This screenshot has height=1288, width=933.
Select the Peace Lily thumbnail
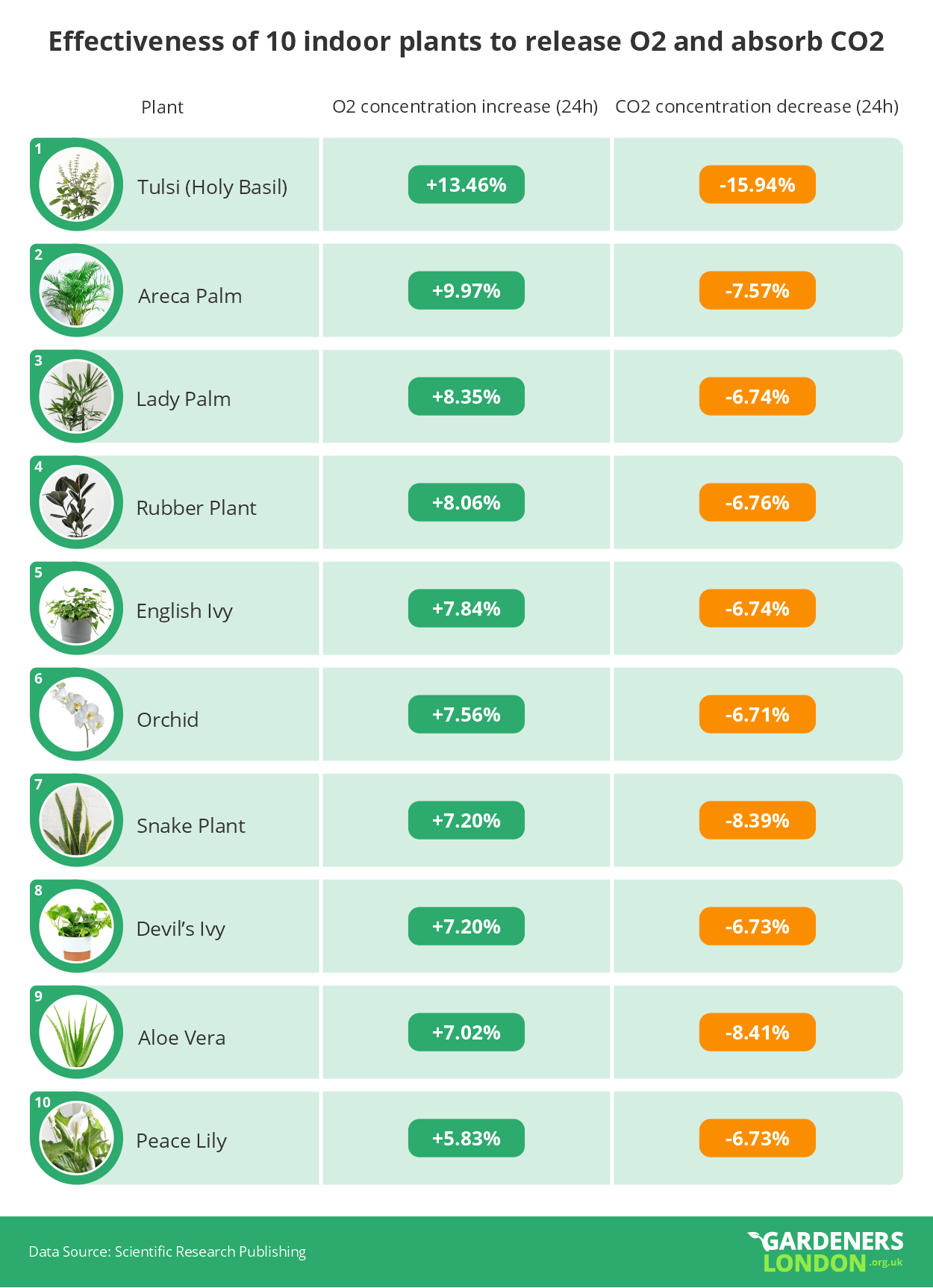pos(76,1138)
